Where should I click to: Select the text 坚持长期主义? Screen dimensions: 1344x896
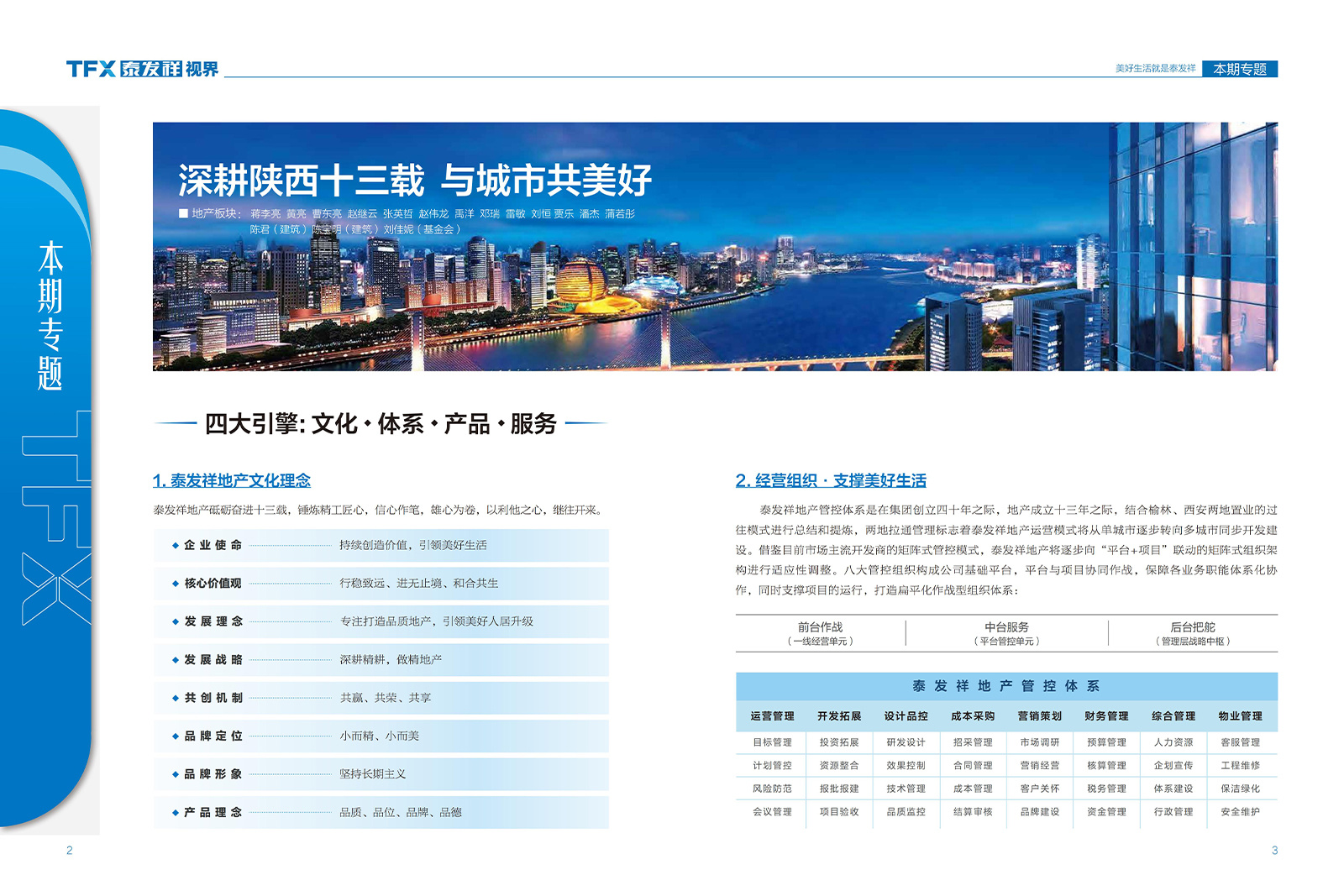pyautogui.click(x=373, y=774)
